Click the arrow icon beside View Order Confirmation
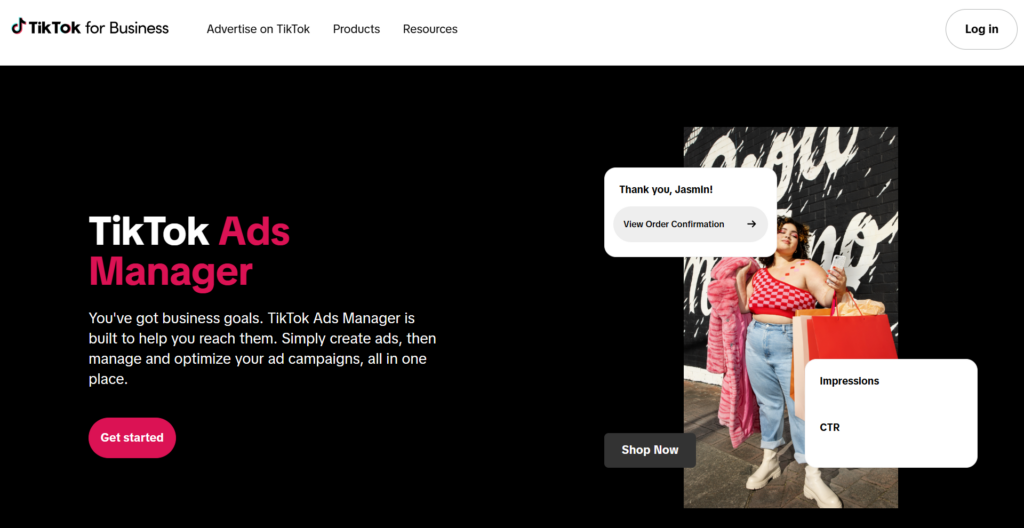This screenshot has width=1024, height=528. tap(751, 224)
